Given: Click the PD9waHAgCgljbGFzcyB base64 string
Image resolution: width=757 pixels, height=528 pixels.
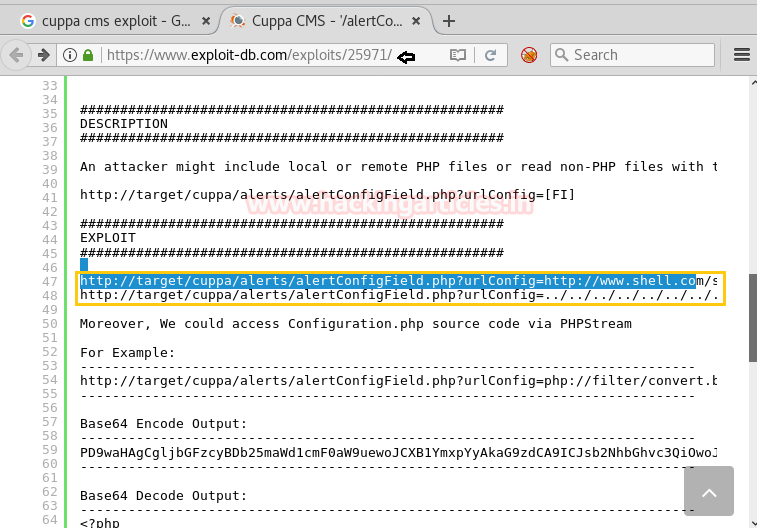Looking at the screenshot, I should 399,453.
